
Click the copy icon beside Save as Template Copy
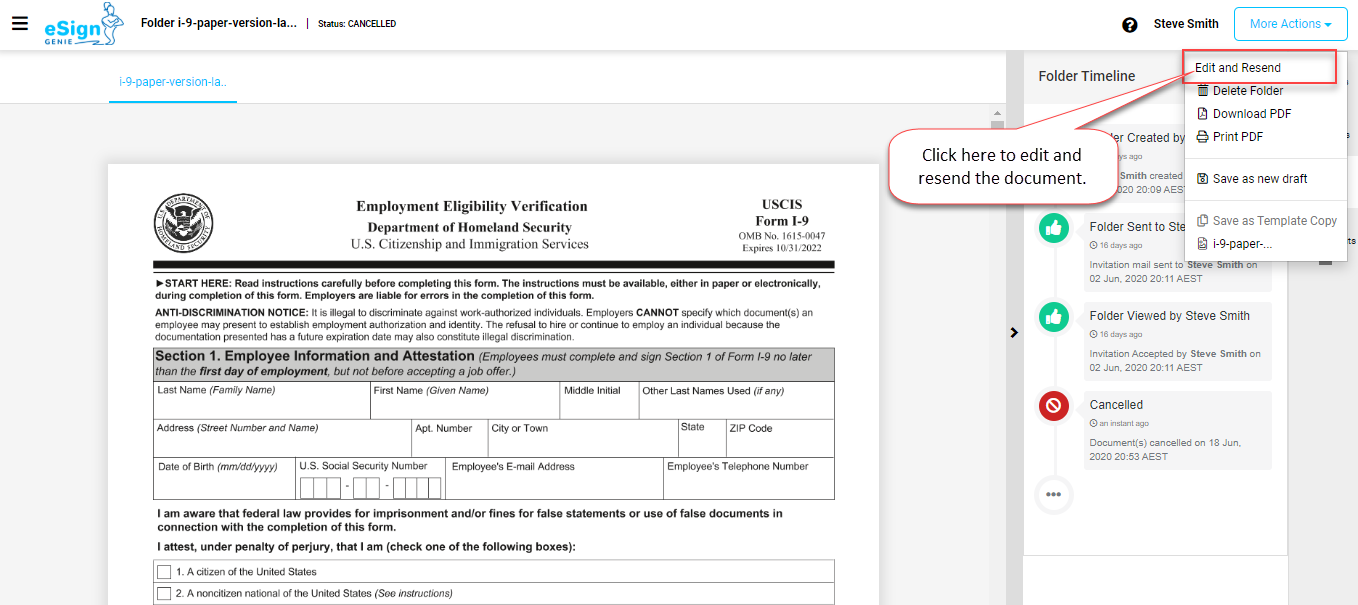pyautogui.click(x=1203, y=221)
